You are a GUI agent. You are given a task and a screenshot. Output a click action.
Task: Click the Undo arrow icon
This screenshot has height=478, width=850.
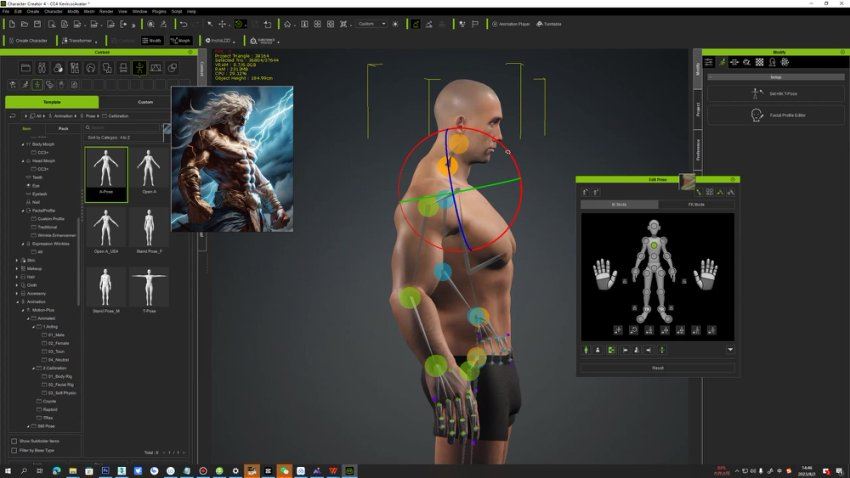point(183,24)
